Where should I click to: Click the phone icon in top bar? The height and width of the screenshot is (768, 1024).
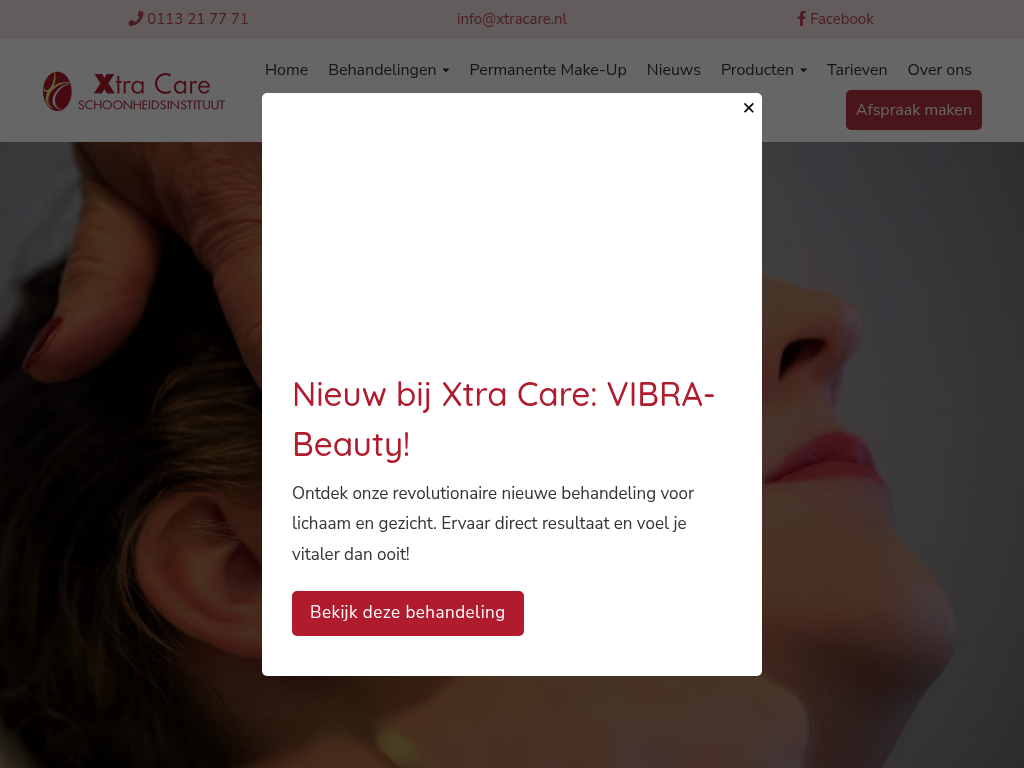(135, 19)
